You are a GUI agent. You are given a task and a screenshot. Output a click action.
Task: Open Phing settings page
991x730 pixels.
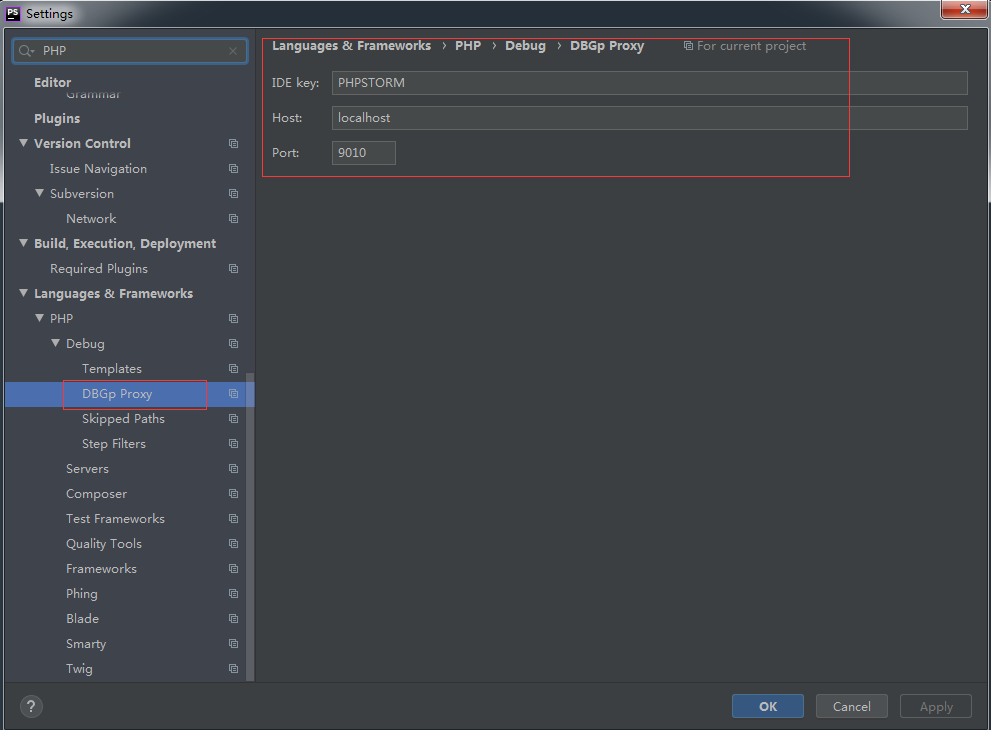pos(82,593)
